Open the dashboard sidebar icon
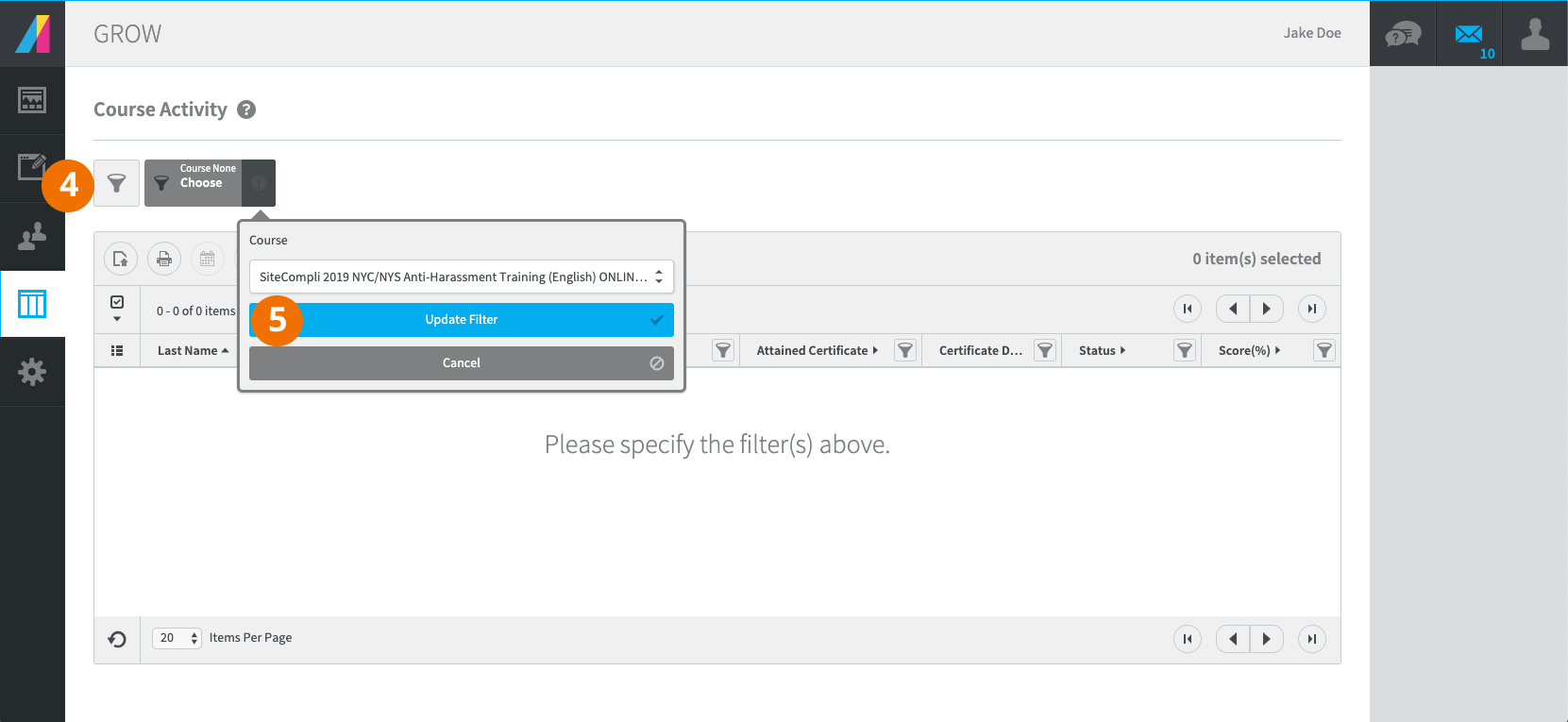This screenshot has width=1568, height=722. pos(32,100)
